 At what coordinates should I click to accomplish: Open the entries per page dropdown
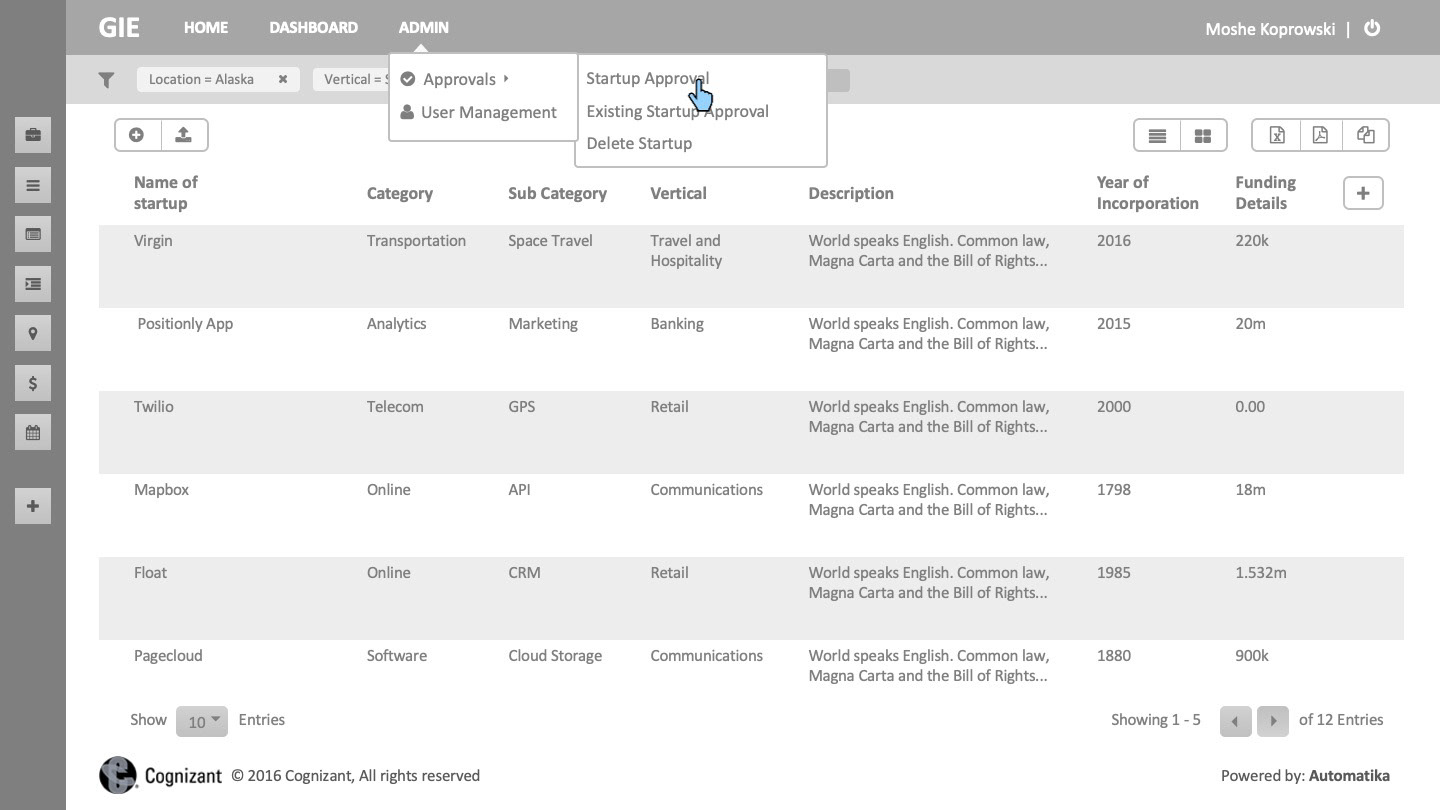pyautogui.click(x=202, y=721)
